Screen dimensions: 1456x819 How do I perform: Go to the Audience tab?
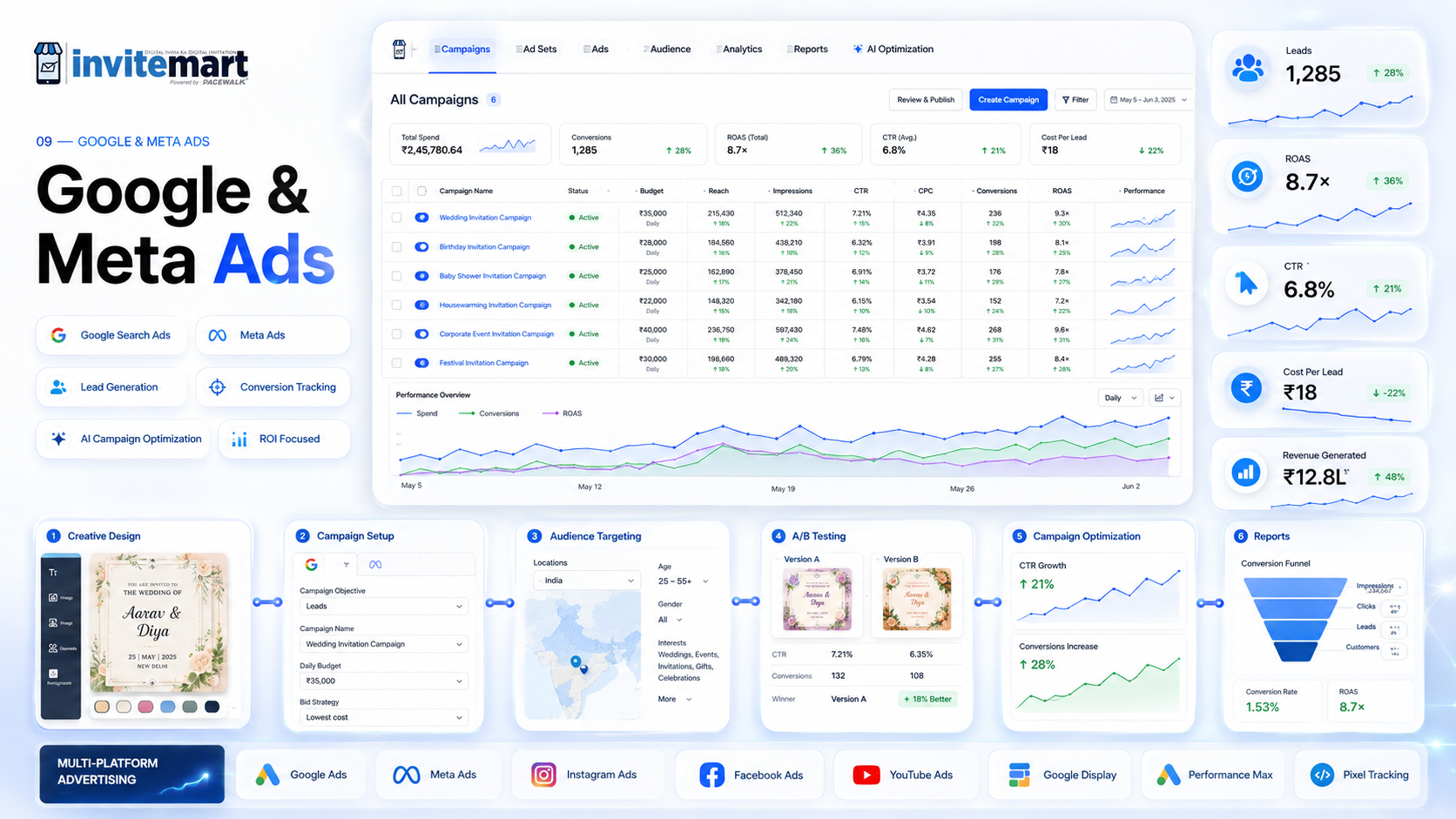click(x=667, y=50)
